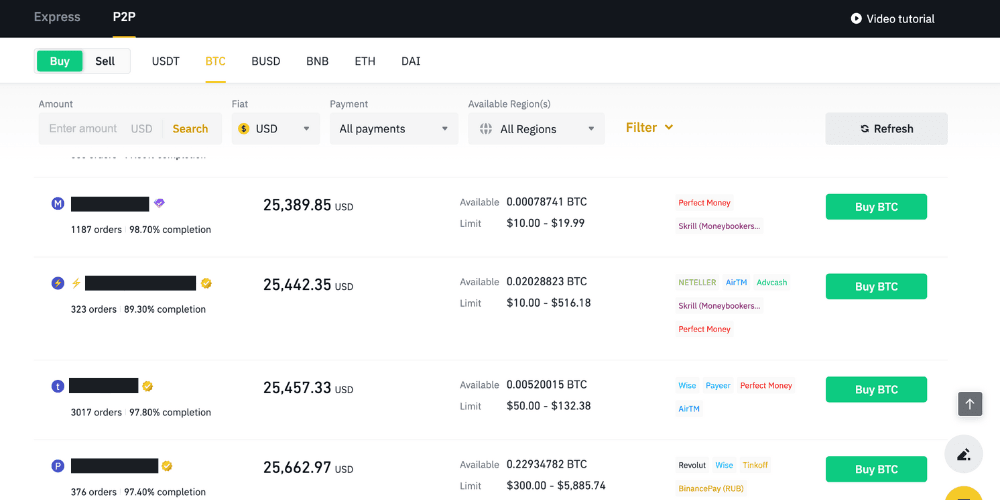The image size is (1000, 500).
Task: Click the purple diamond badge beside first merchant
Action: [159, 203]
